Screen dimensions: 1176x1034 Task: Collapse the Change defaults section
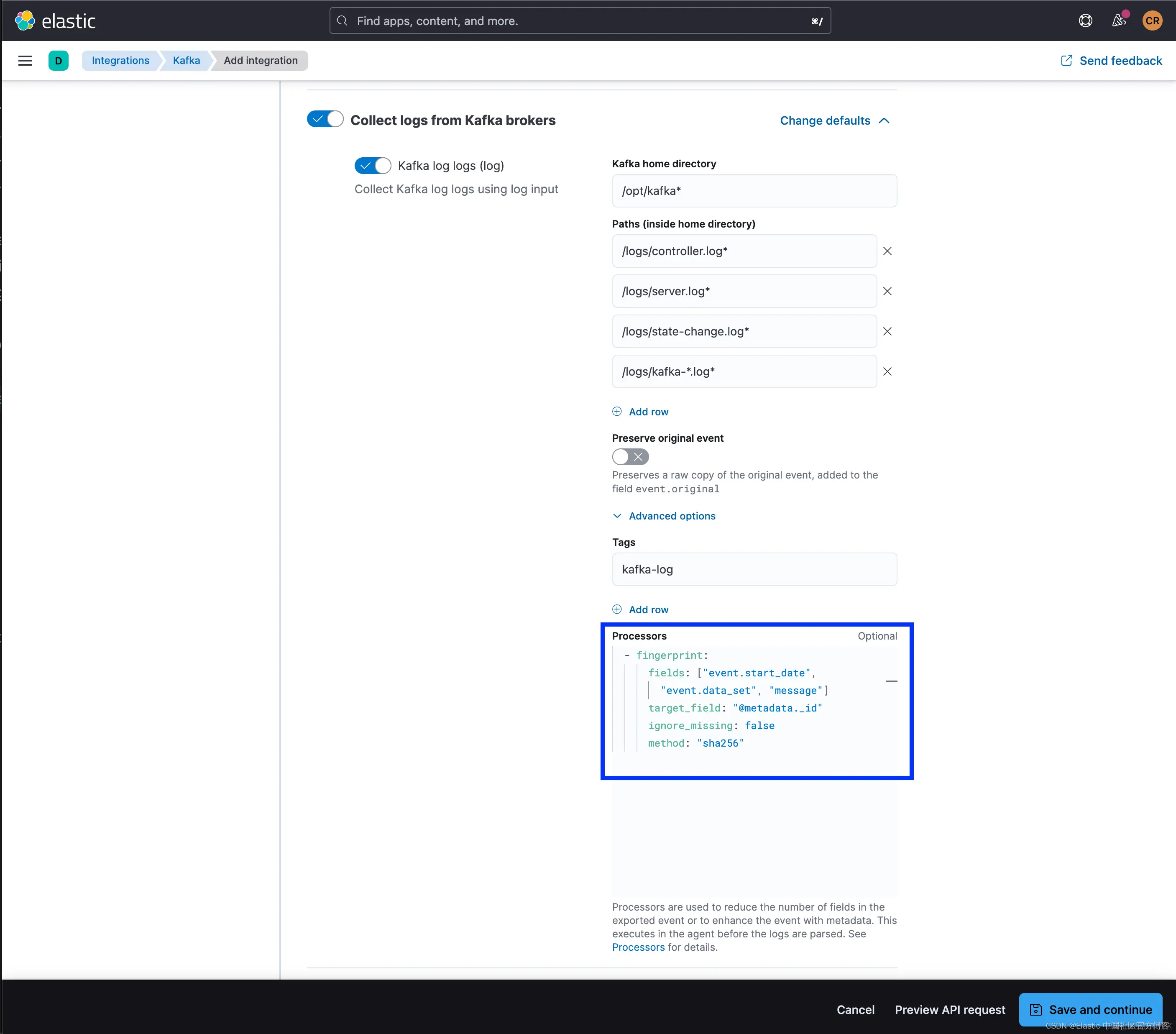(834, 120)
